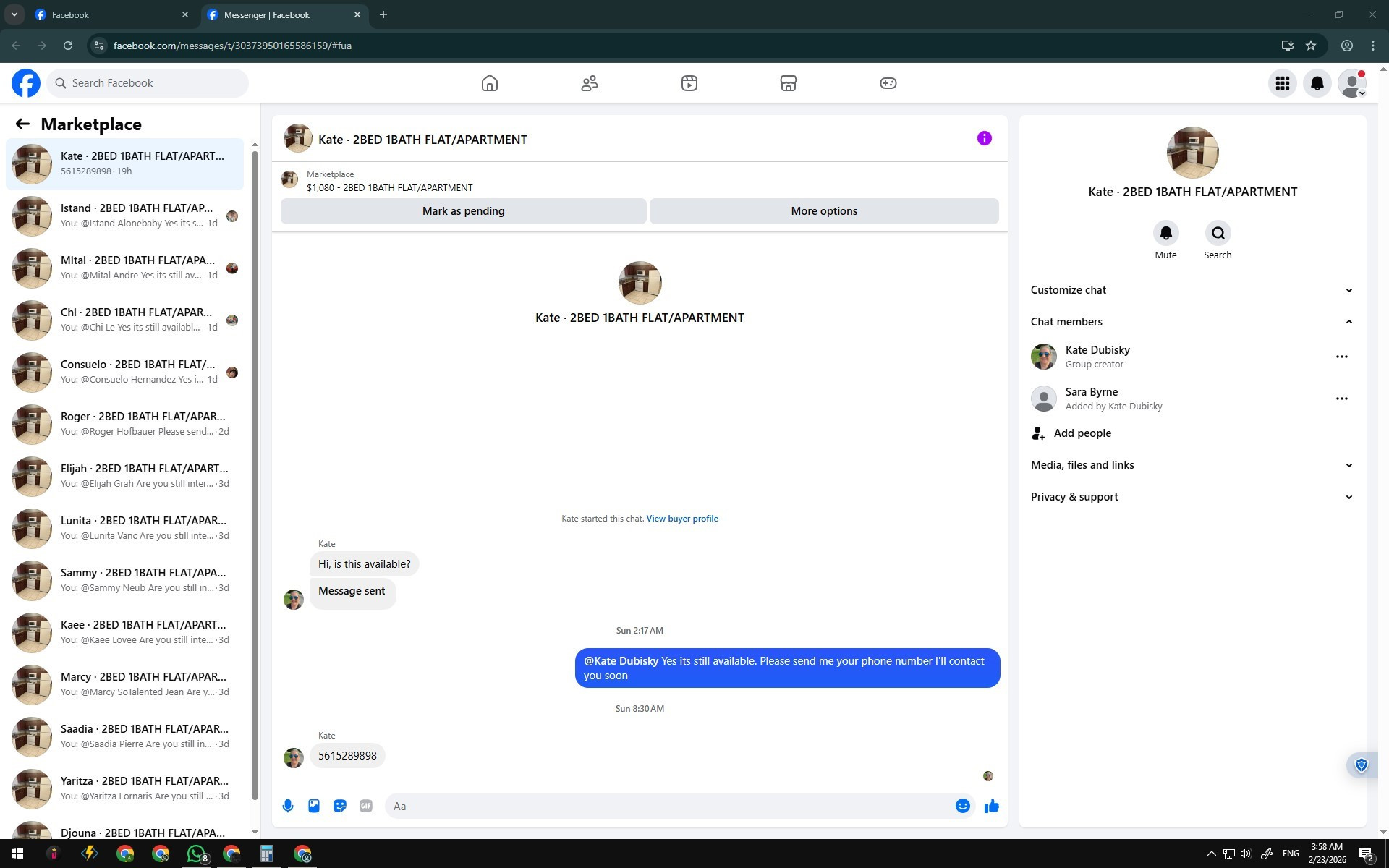Open conversation information purple icon

(985, 138)
